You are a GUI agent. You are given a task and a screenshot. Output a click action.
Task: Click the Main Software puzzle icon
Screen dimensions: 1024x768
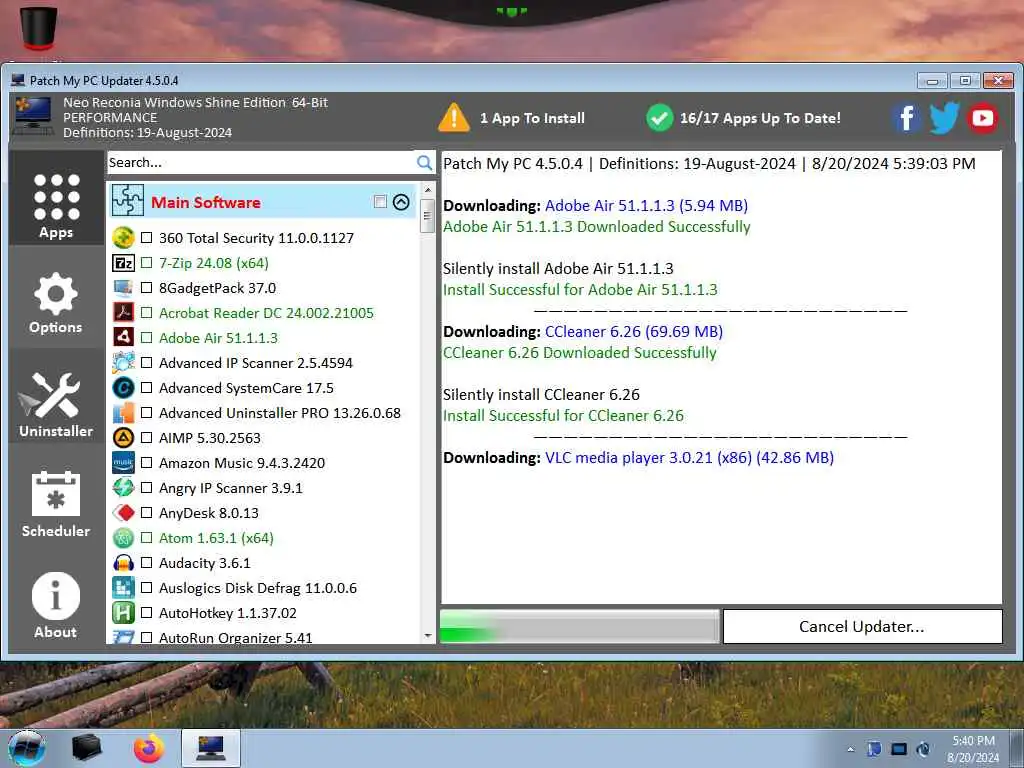click(x=127, y=200)
